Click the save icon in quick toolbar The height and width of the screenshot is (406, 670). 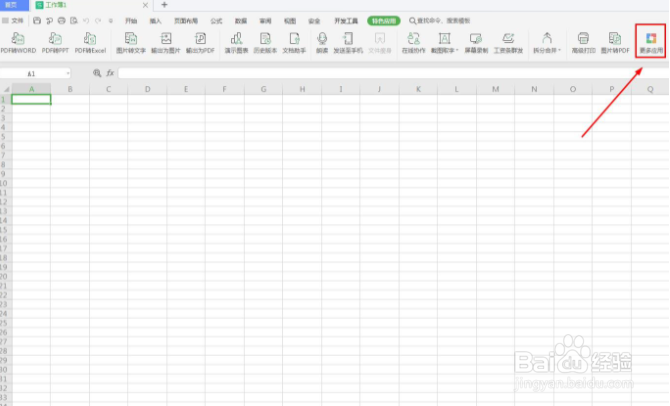pos(37,21)
